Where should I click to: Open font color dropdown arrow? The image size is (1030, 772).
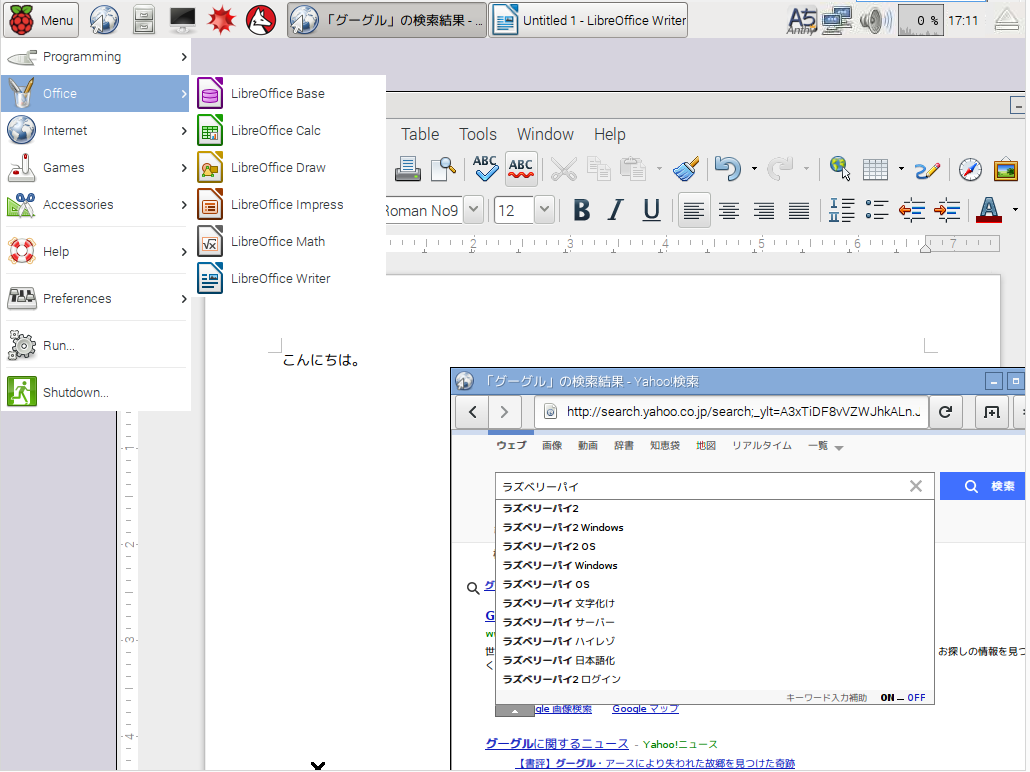1015,210
